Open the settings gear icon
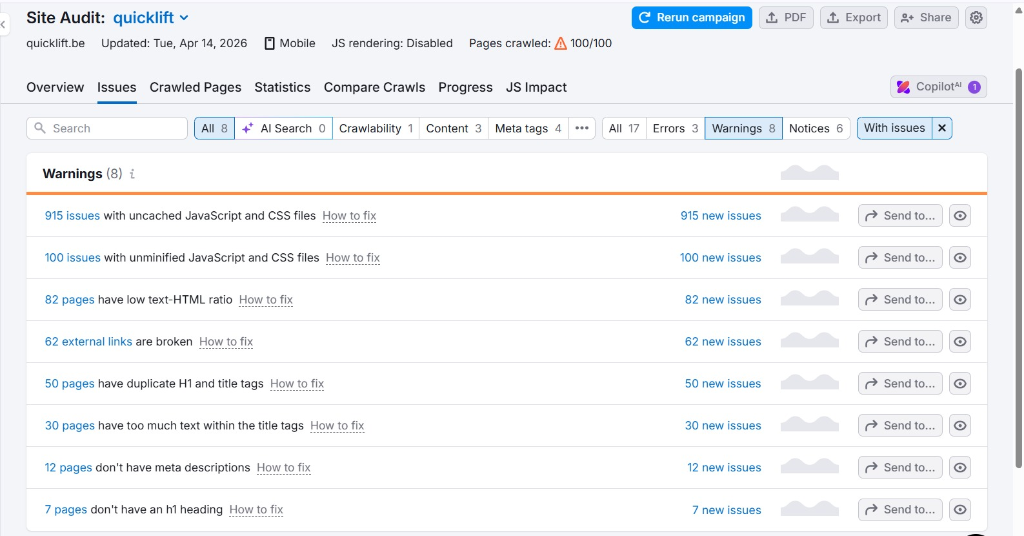 [x=976, y=18]
